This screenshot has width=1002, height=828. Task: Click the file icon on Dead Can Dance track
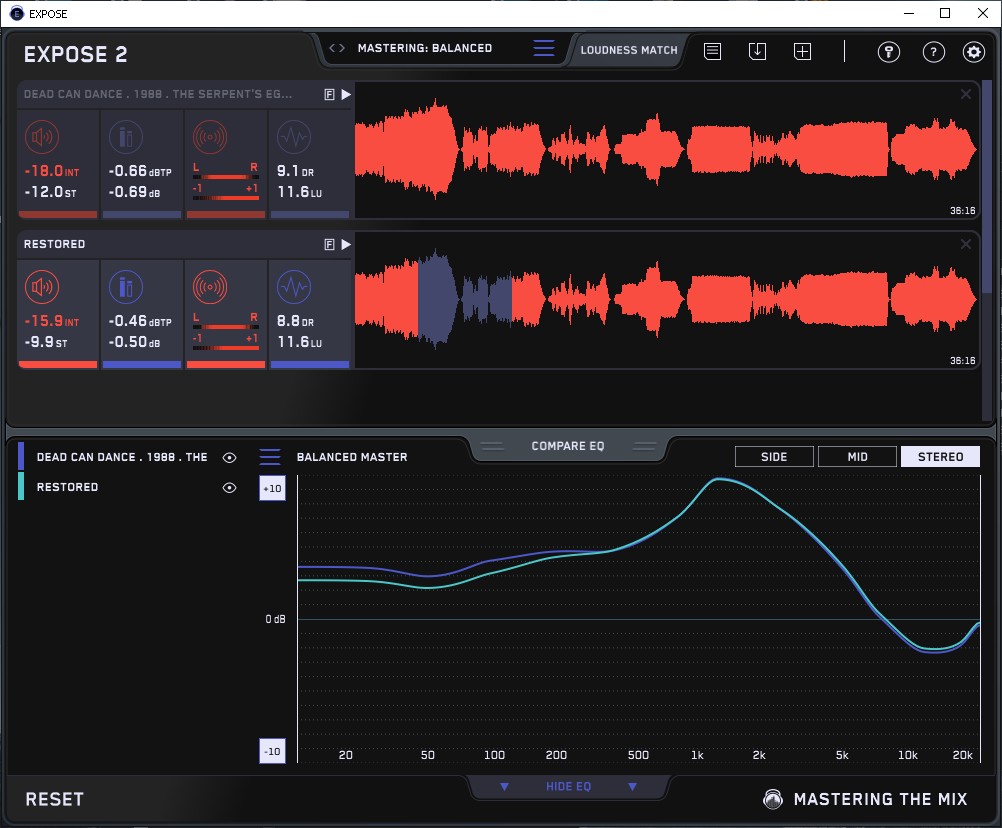(329, 95)
